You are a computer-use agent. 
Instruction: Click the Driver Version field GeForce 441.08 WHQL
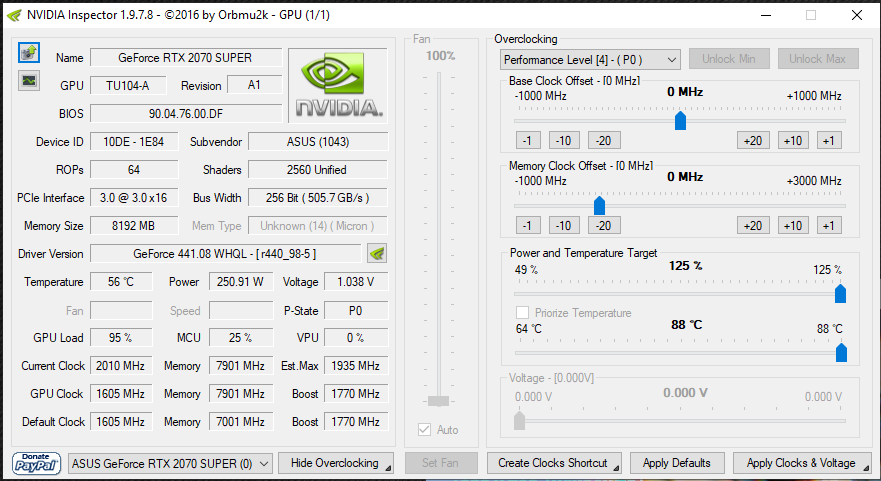coord(225,254)
